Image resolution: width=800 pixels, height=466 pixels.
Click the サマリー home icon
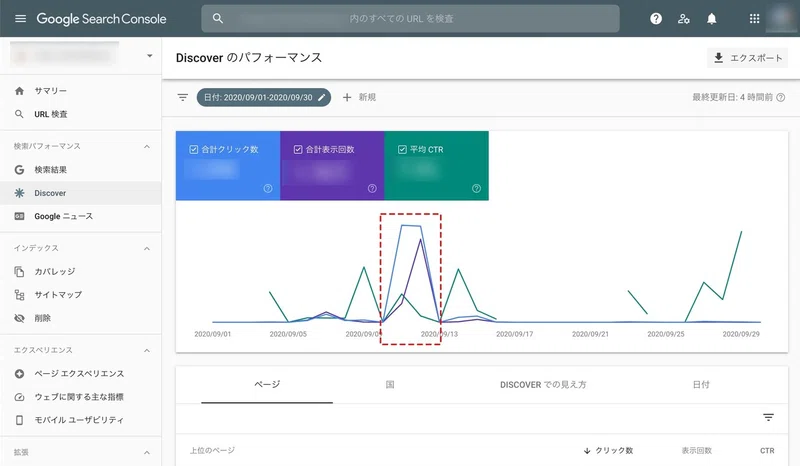point(19,91)
